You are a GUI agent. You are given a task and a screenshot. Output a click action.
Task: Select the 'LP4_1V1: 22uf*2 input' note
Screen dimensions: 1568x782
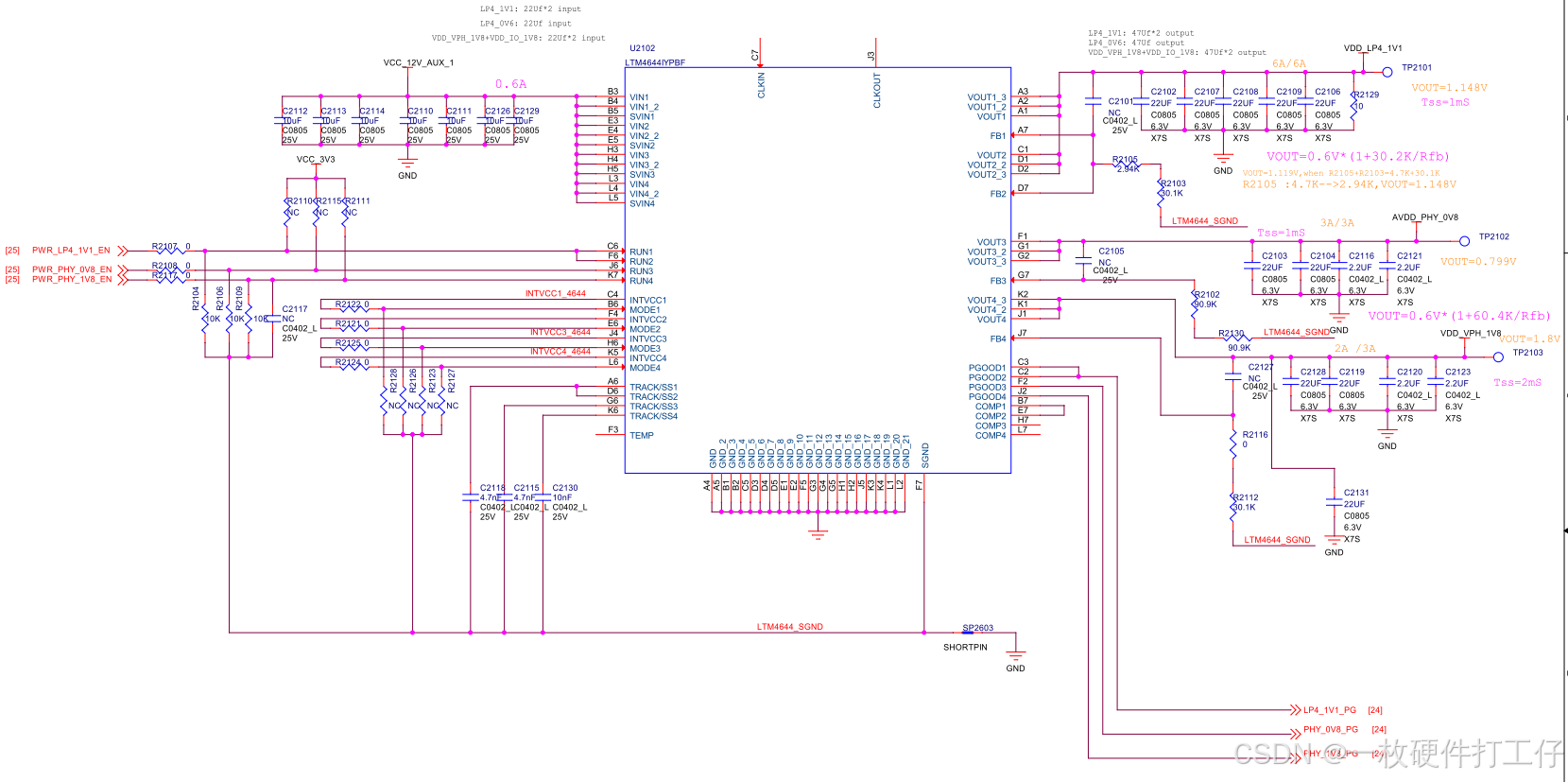pos(530,9)
